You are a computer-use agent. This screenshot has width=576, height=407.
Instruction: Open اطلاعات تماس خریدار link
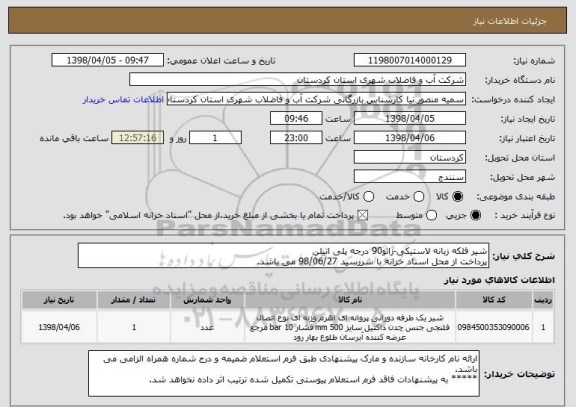pos(123,100)
